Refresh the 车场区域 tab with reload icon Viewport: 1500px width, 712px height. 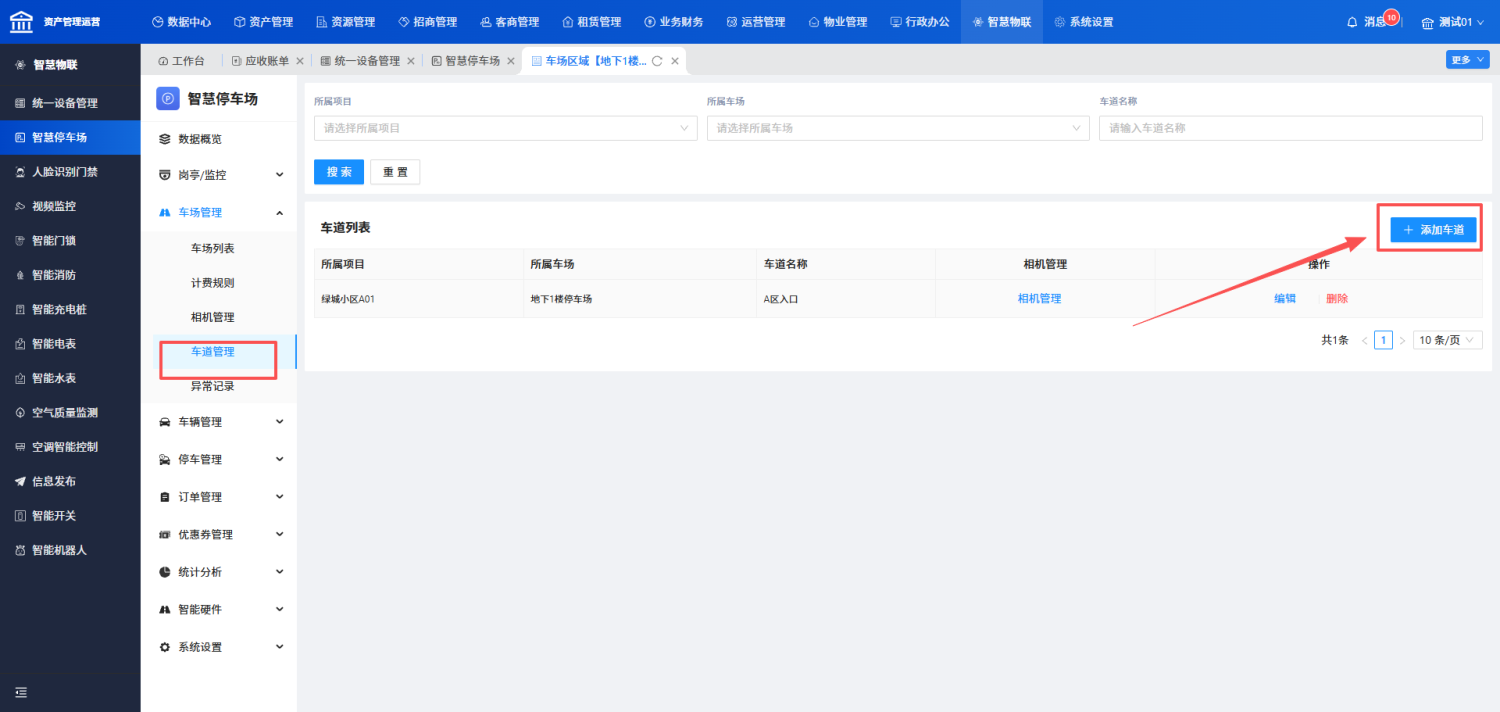pos(657,61)
